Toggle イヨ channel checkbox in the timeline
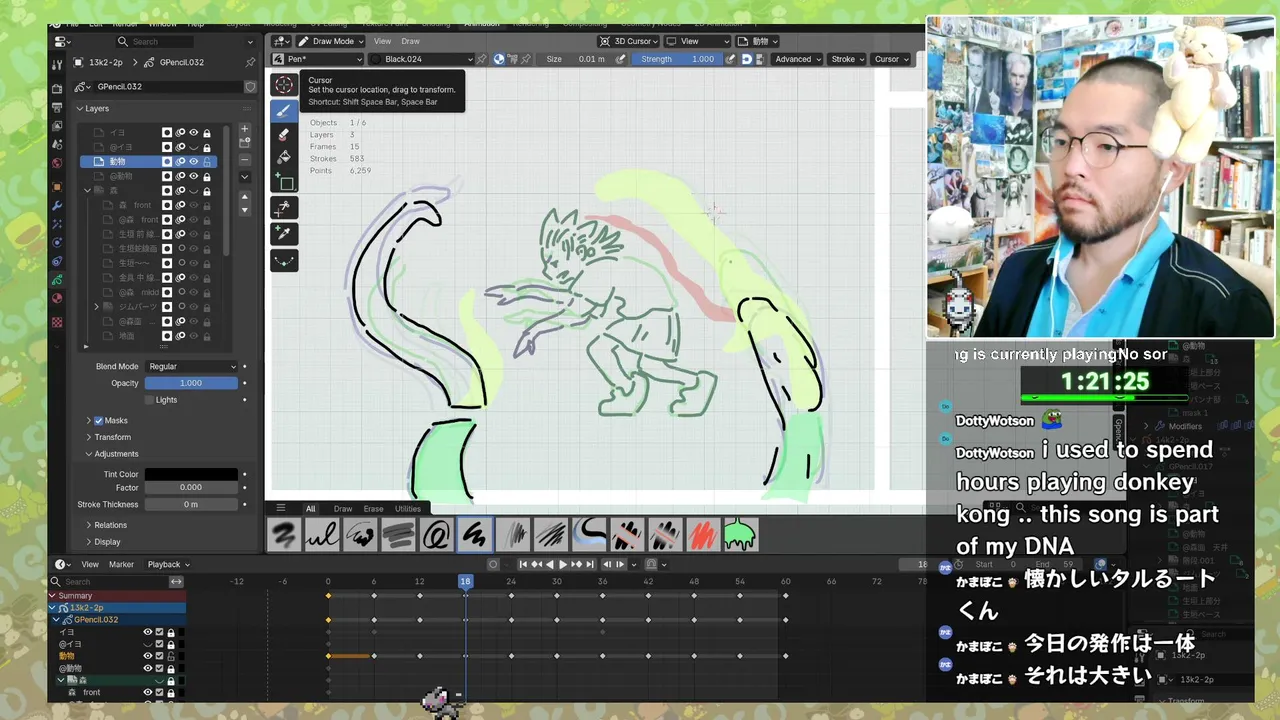Screen dimensions: 1280x720 point(159,632)
